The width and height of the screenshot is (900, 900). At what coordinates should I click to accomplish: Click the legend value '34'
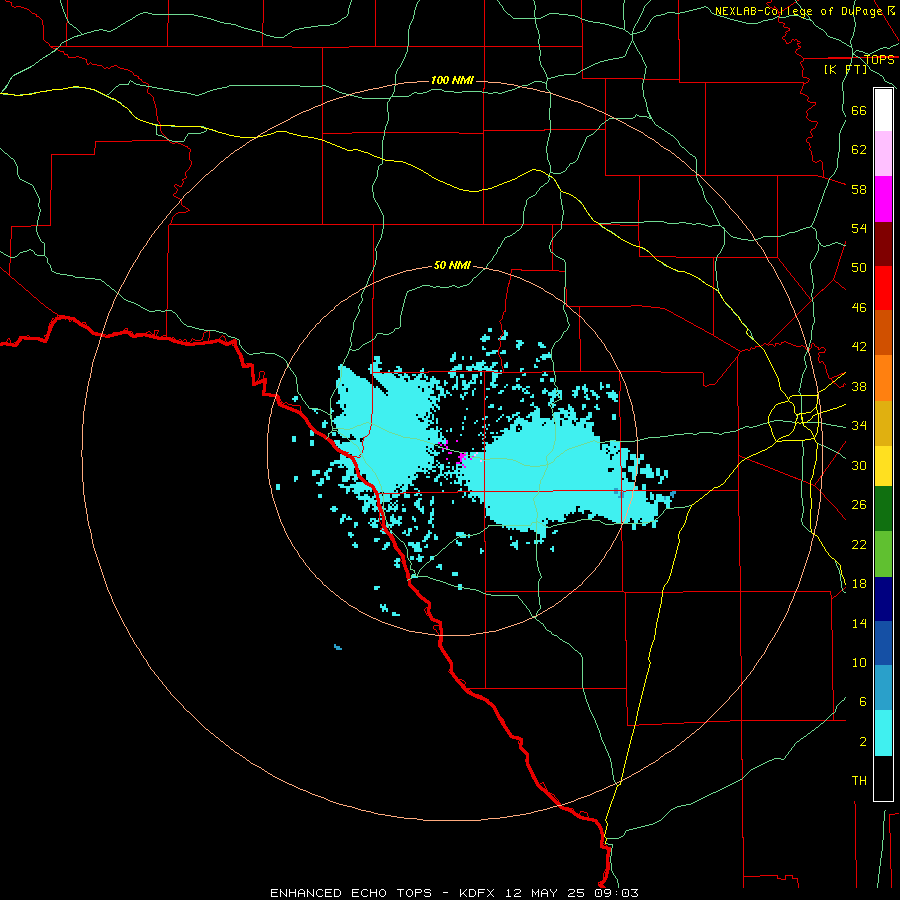[x=859, y=426]
